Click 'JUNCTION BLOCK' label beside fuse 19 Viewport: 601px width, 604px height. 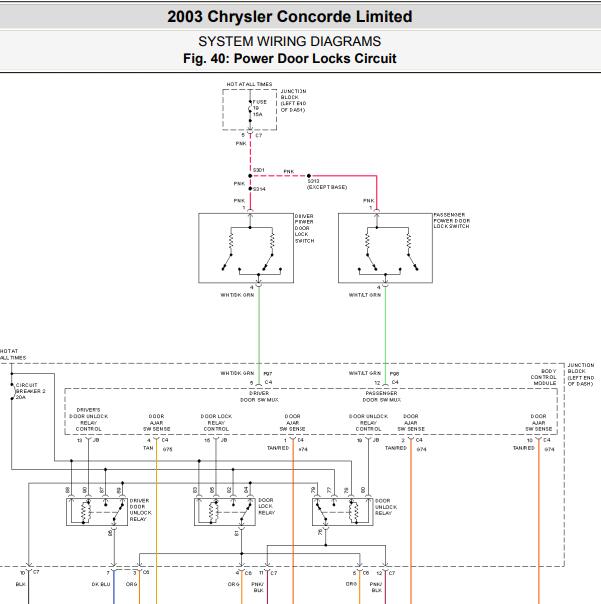pyautogui.click(x=293, y=101)
